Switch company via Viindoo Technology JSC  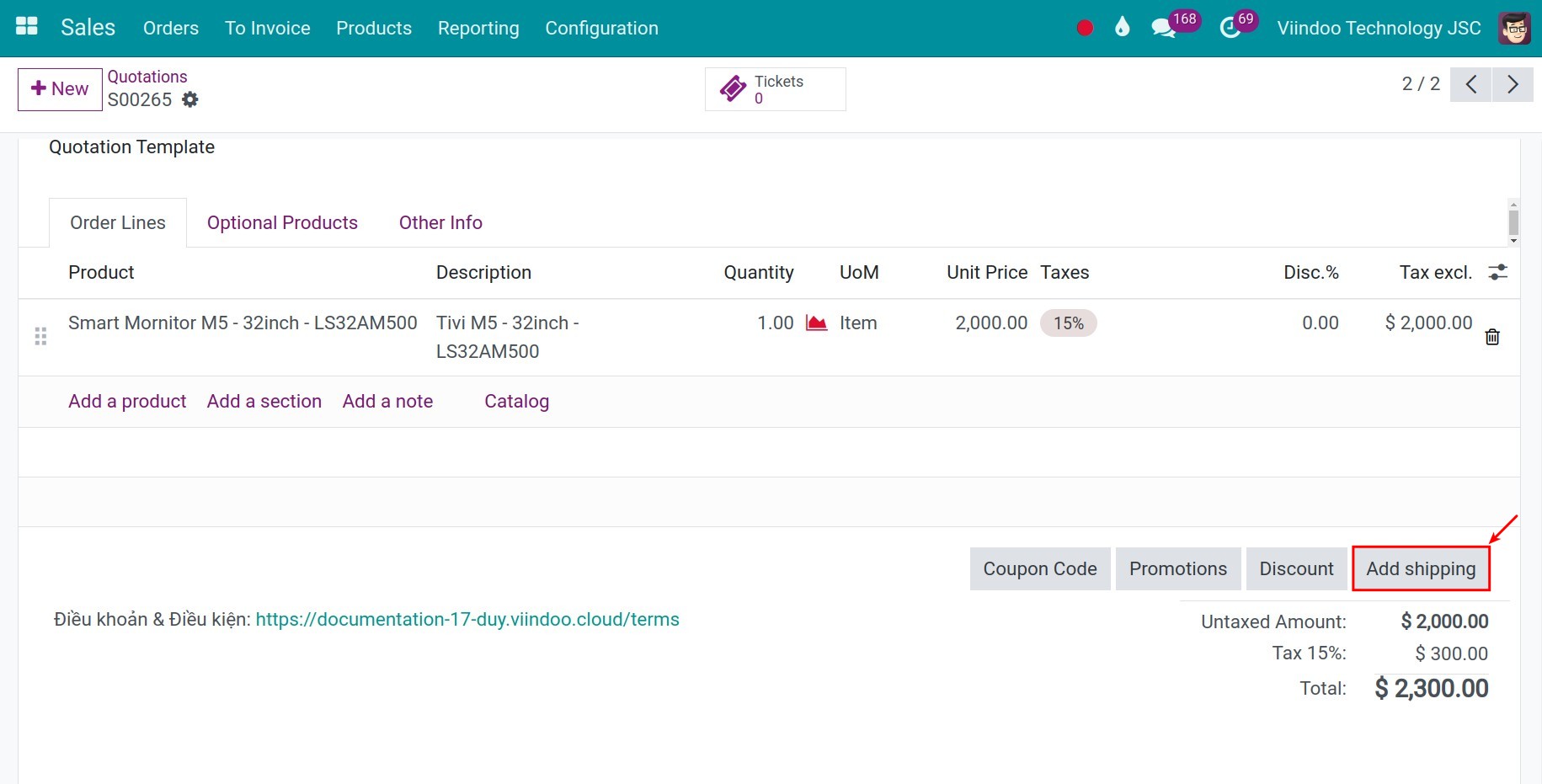(x=1379, y=28)
